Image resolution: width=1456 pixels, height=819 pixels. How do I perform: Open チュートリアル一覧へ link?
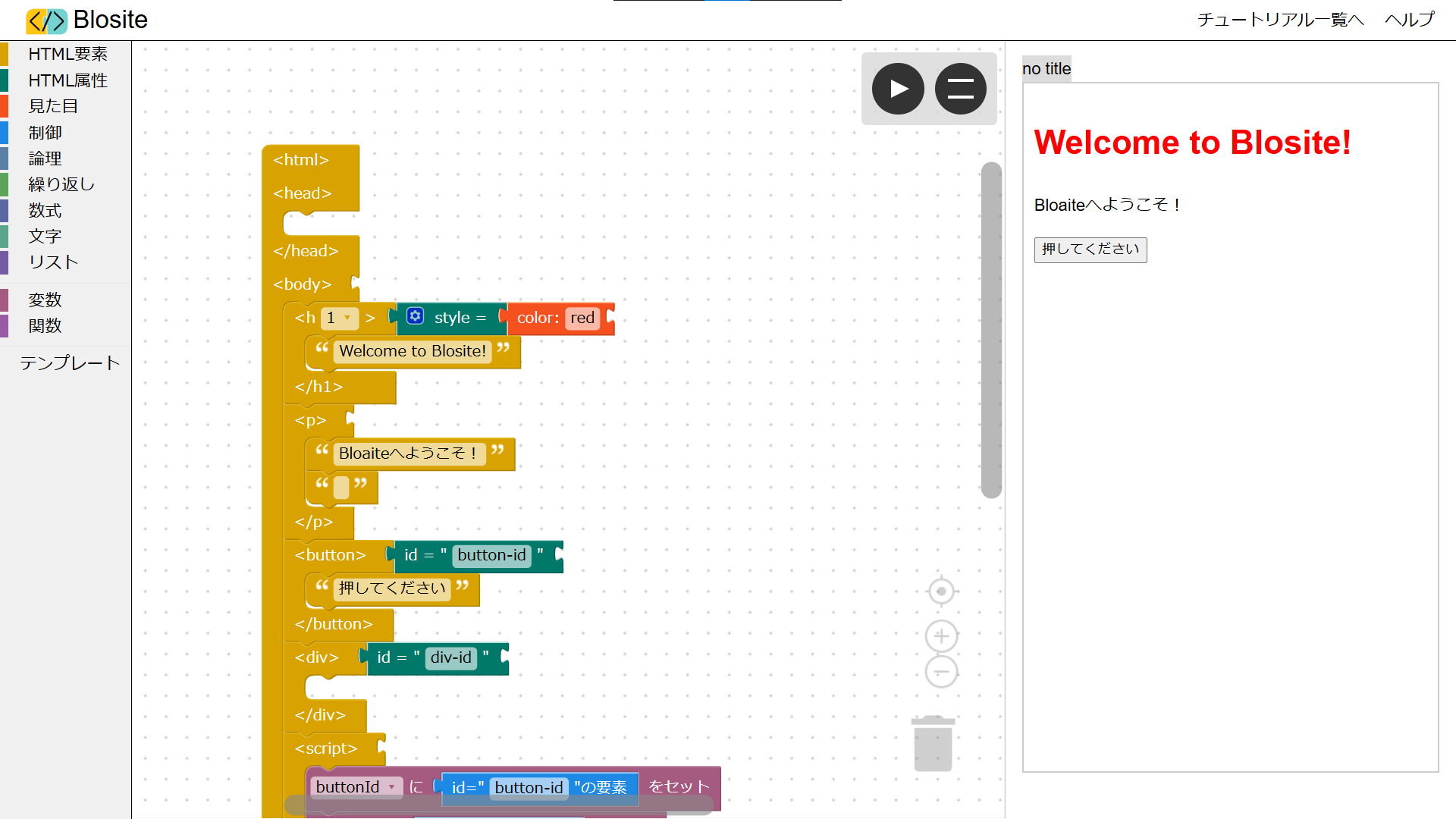1280,20
